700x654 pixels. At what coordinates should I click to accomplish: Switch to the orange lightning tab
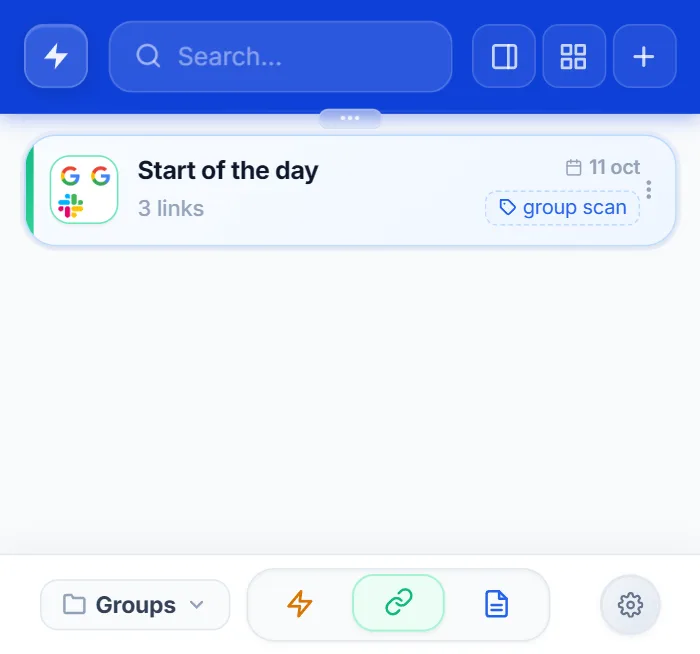[300, 604]
